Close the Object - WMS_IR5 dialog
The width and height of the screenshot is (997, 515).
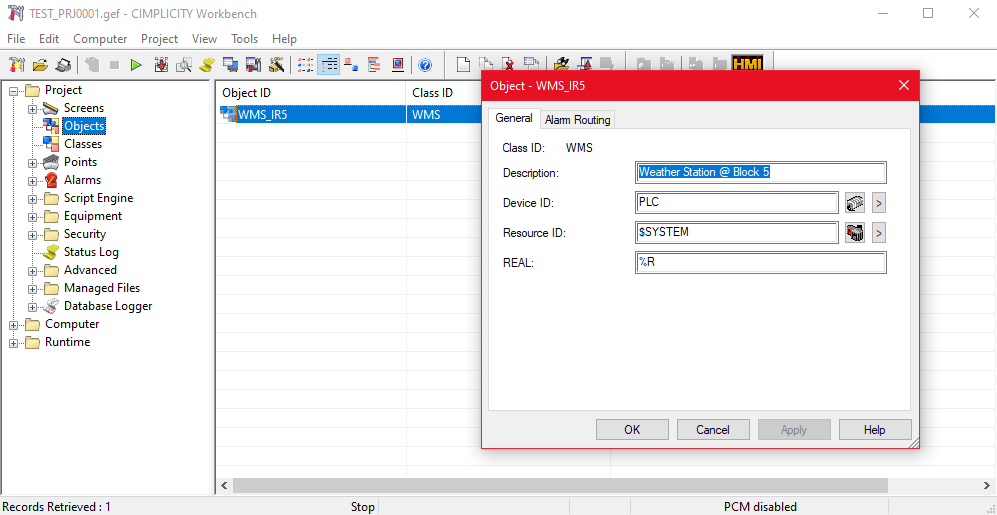[904, 86]
